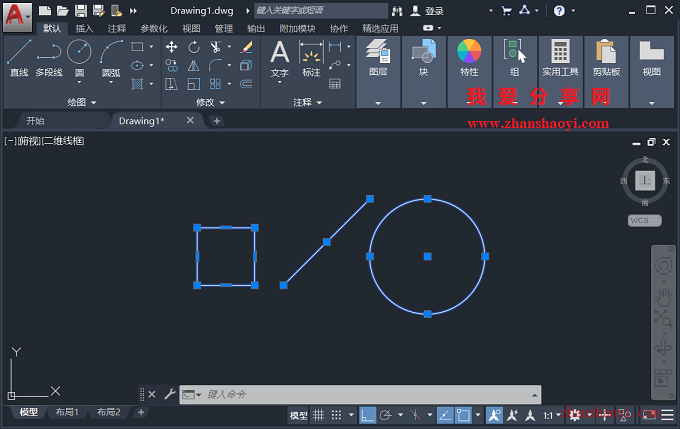Open the Arc tool dropdown arrow
Viewport: 680px width, 429px height.
[x=111, y=82]
